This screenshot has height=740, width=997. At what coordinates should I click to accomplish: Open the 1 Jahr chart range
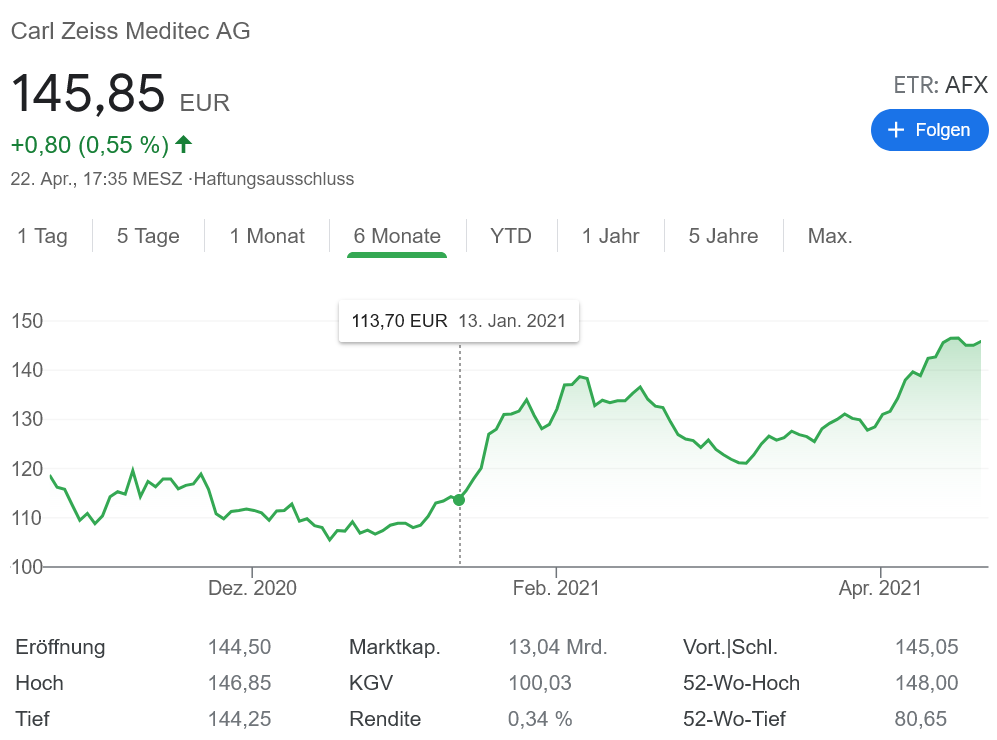610,236
